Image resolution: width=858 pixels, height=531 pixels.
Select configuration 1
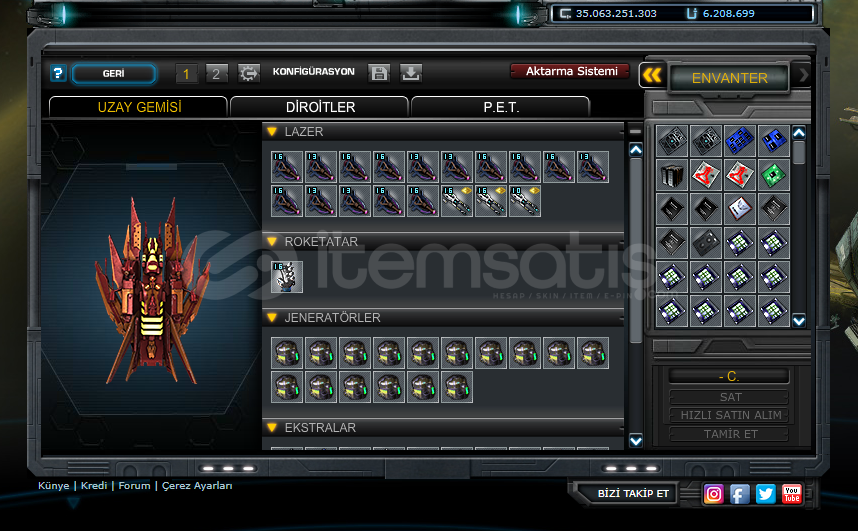pos(187,73)
